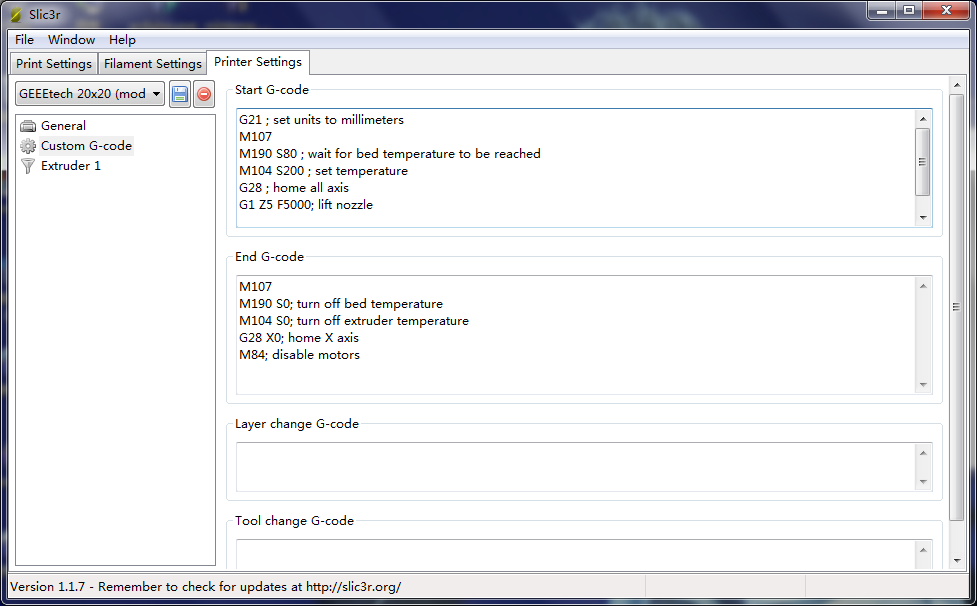The image size is (977, 606).
Task: Click the 'G1 Z5 F5000; lift nozzle' line
Action: (306, 205)
